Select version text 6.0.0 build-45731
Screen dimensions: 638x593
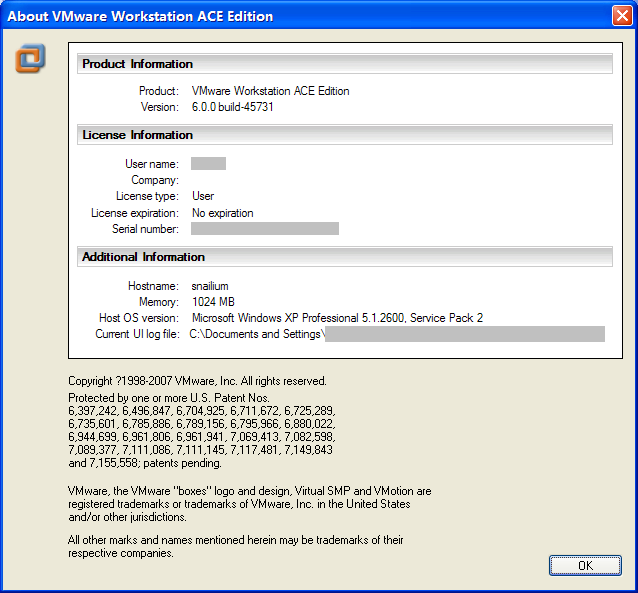pos(232,107)
